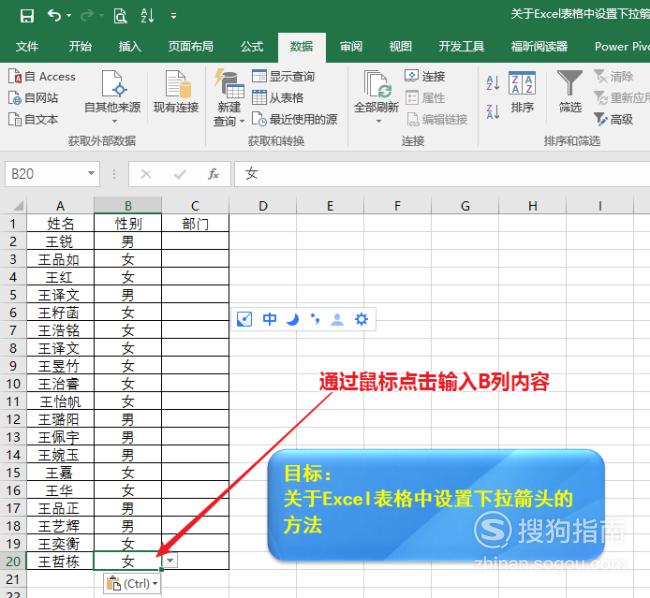Screen dimensions: 650x598
Task: Select row 10 header
Action: click(13, 383)
